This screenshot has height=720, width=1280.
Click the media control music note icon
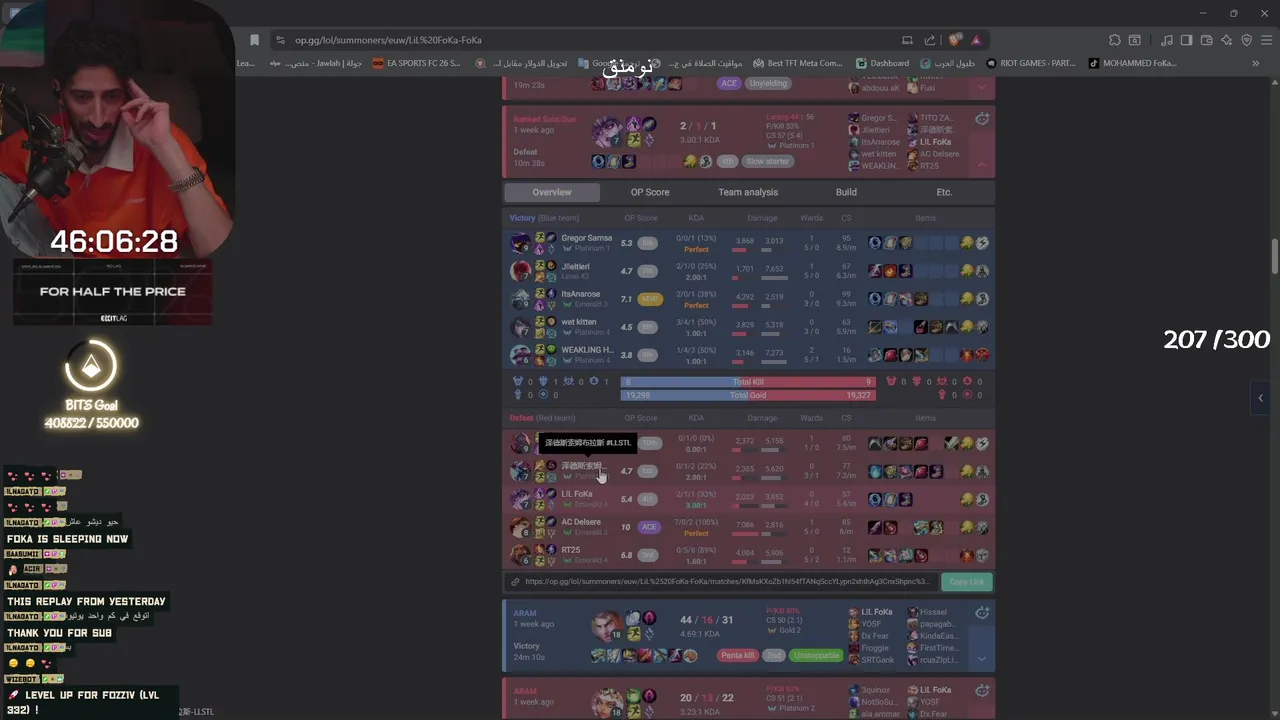click(x=1167, y=40)
